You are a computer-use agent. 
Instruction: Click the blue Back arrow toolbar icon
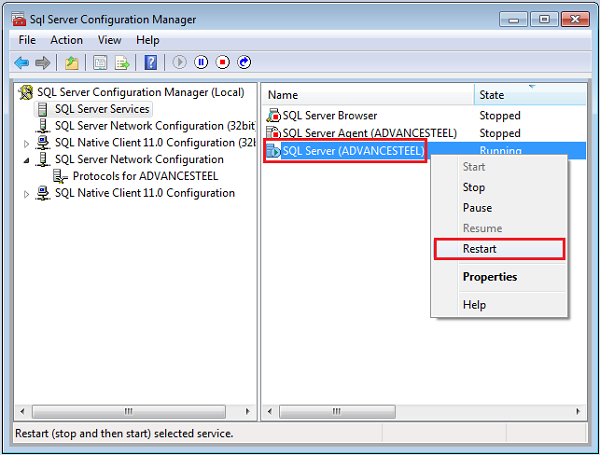pyautogui.click(x=21, y=62)
